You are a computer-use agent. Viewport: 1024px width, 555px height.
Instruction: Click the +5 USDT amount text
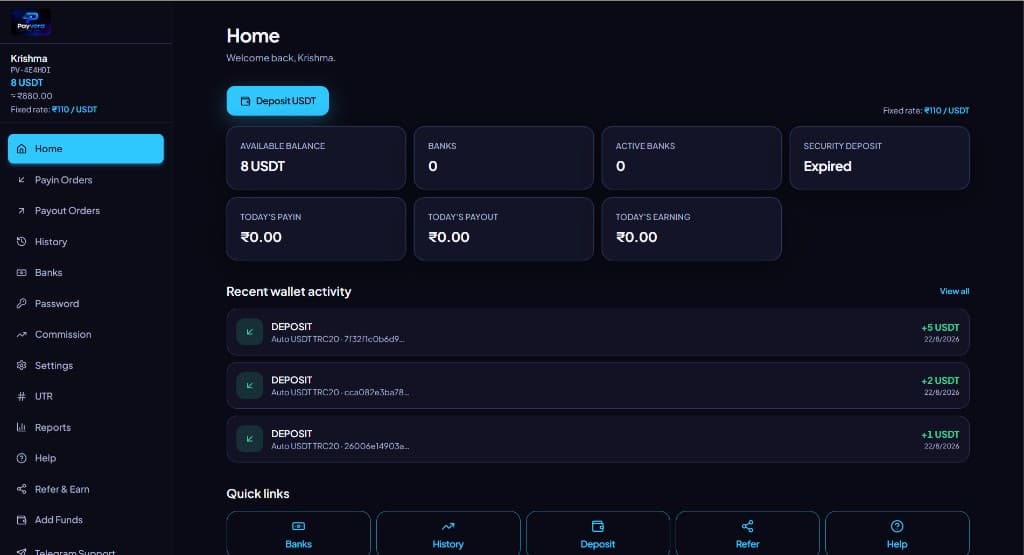click(940, 327)
